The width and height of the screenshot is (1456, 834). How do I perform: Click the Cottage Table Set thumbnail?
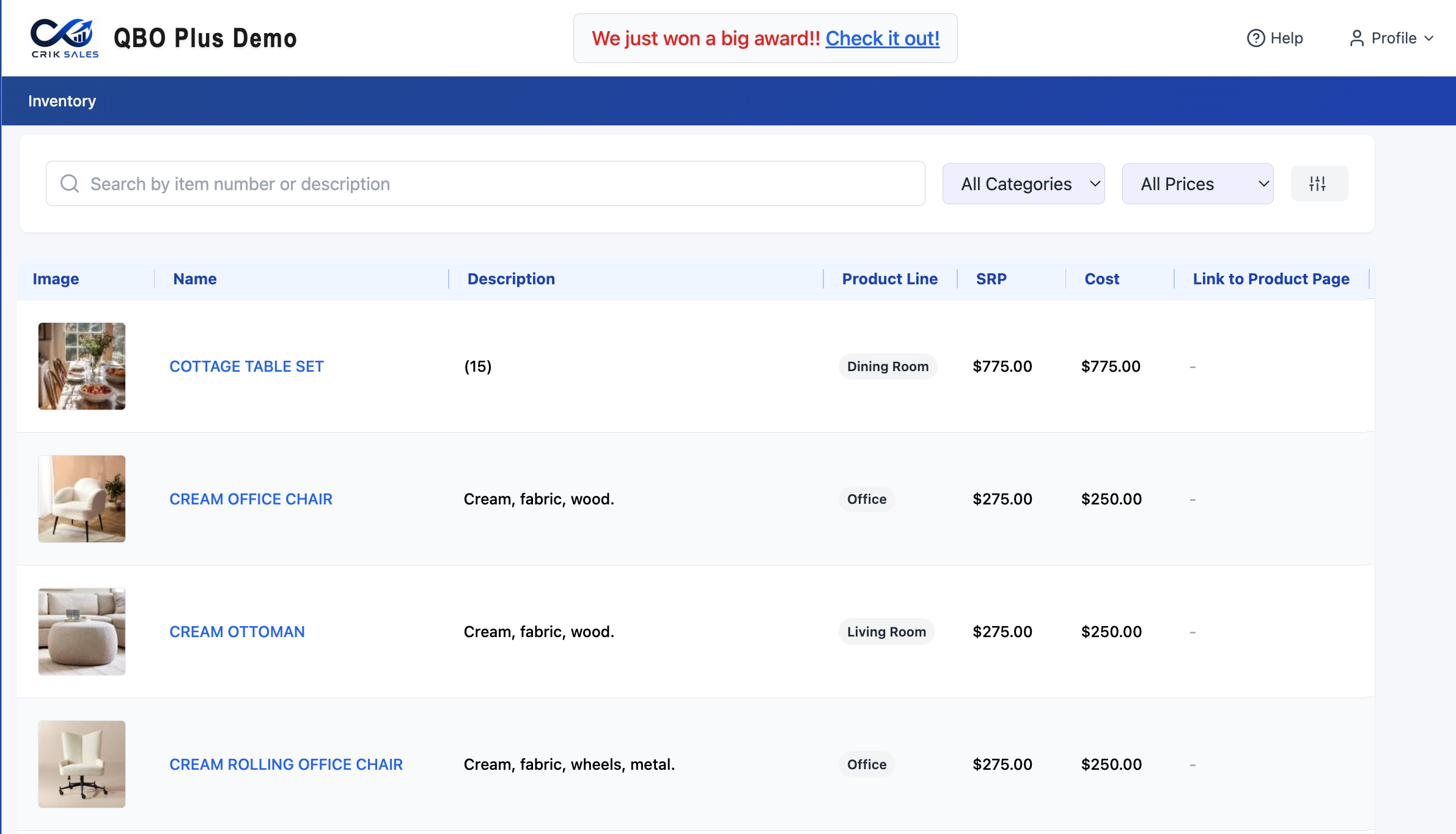(82, 366)
